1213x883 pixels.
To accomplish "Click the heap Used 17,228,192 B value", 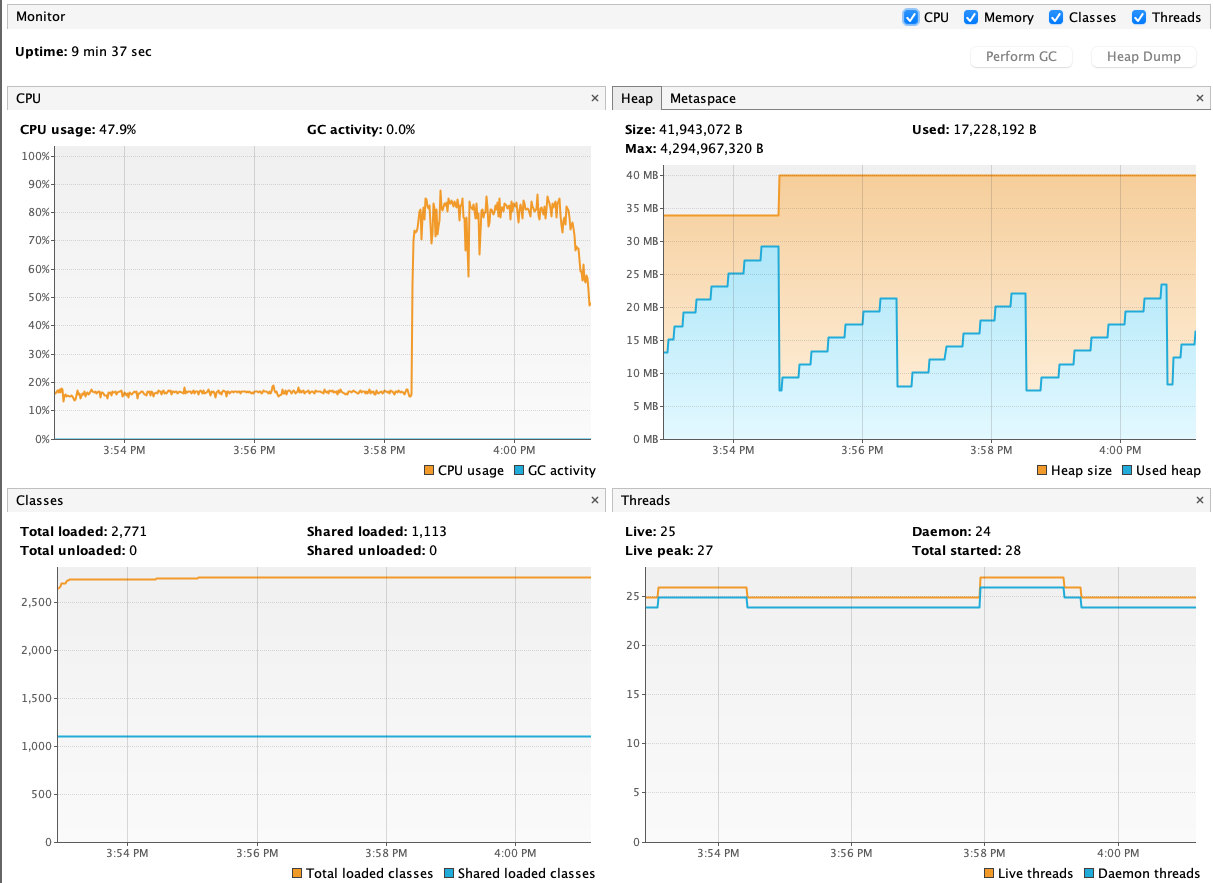I will coord(994,130).
